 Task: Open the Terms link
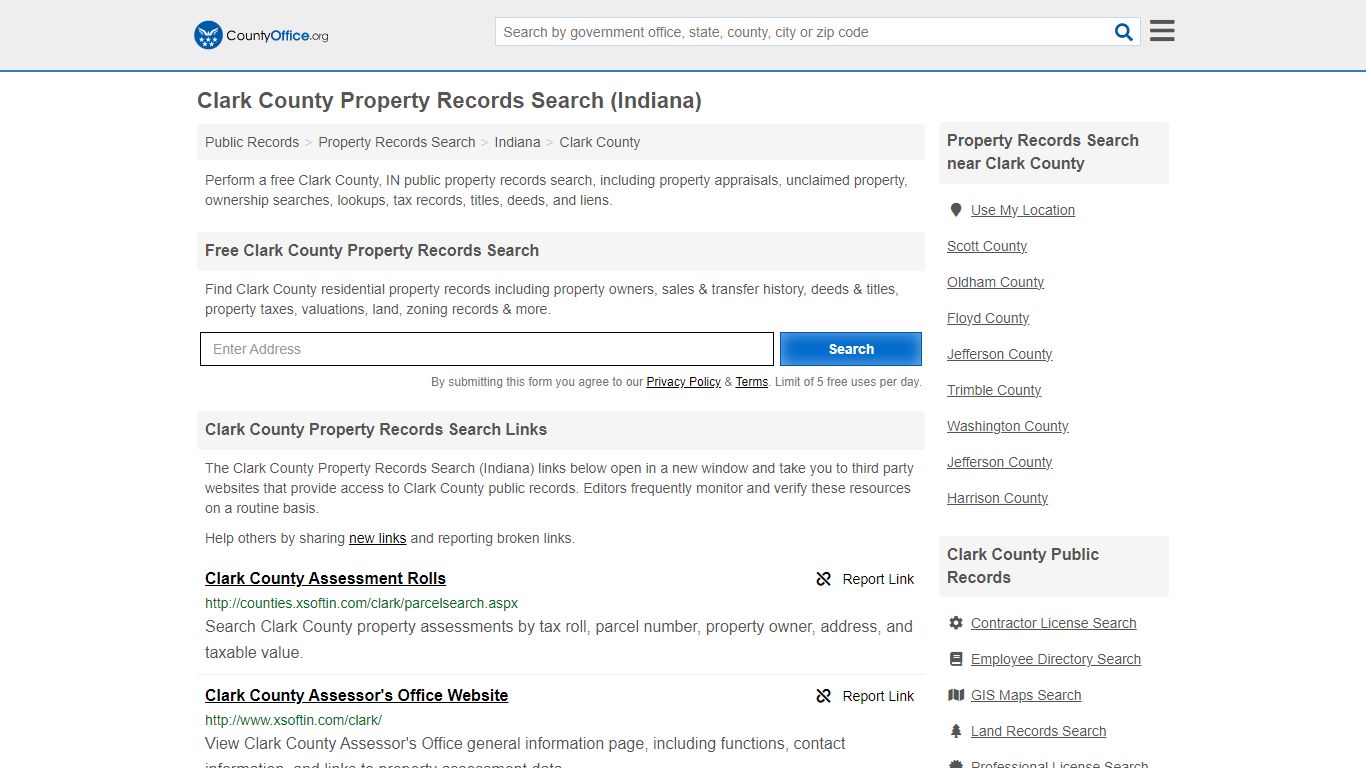(752, 382)
